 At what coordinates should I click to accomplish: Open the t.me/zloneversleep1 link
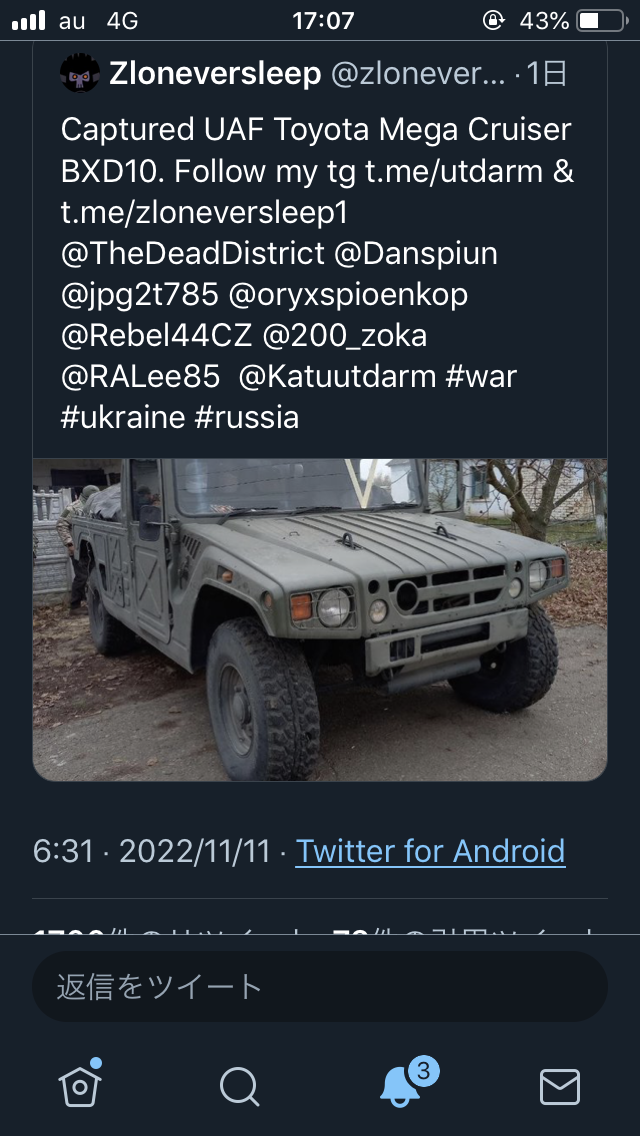coord(204,213)
